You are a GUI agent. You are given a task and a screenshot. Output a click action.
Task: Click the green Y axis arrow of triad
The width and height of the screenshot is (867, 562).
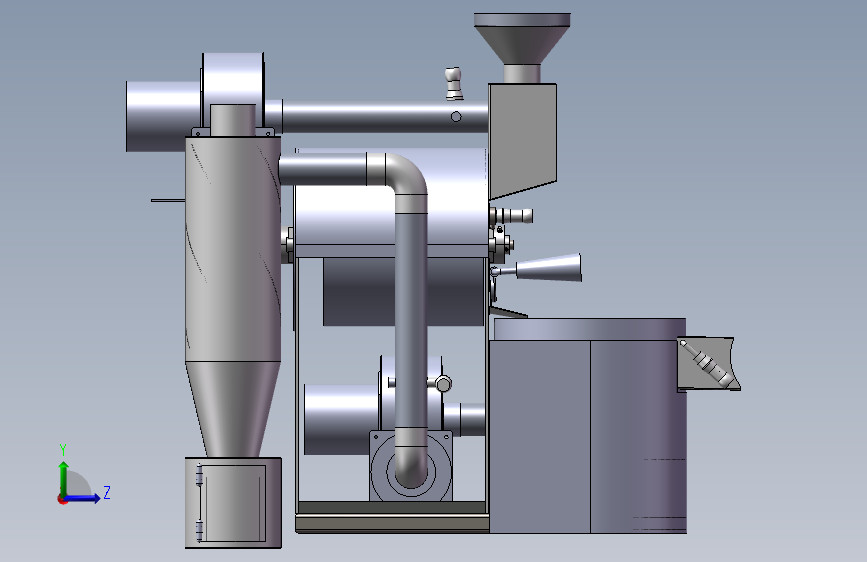coord(64,477)
